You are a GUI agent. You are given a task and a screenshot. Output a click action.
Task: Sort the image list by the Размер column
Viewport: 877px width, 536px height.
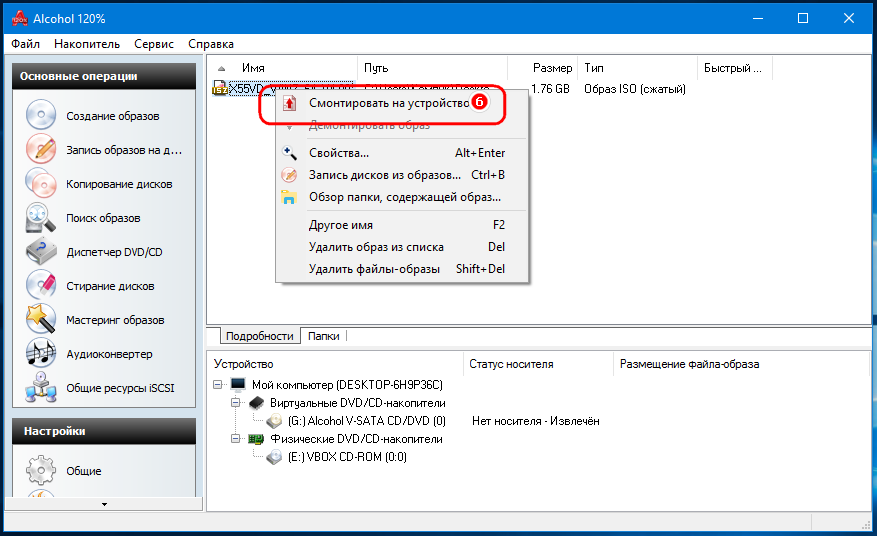click(x=543, y=68)
